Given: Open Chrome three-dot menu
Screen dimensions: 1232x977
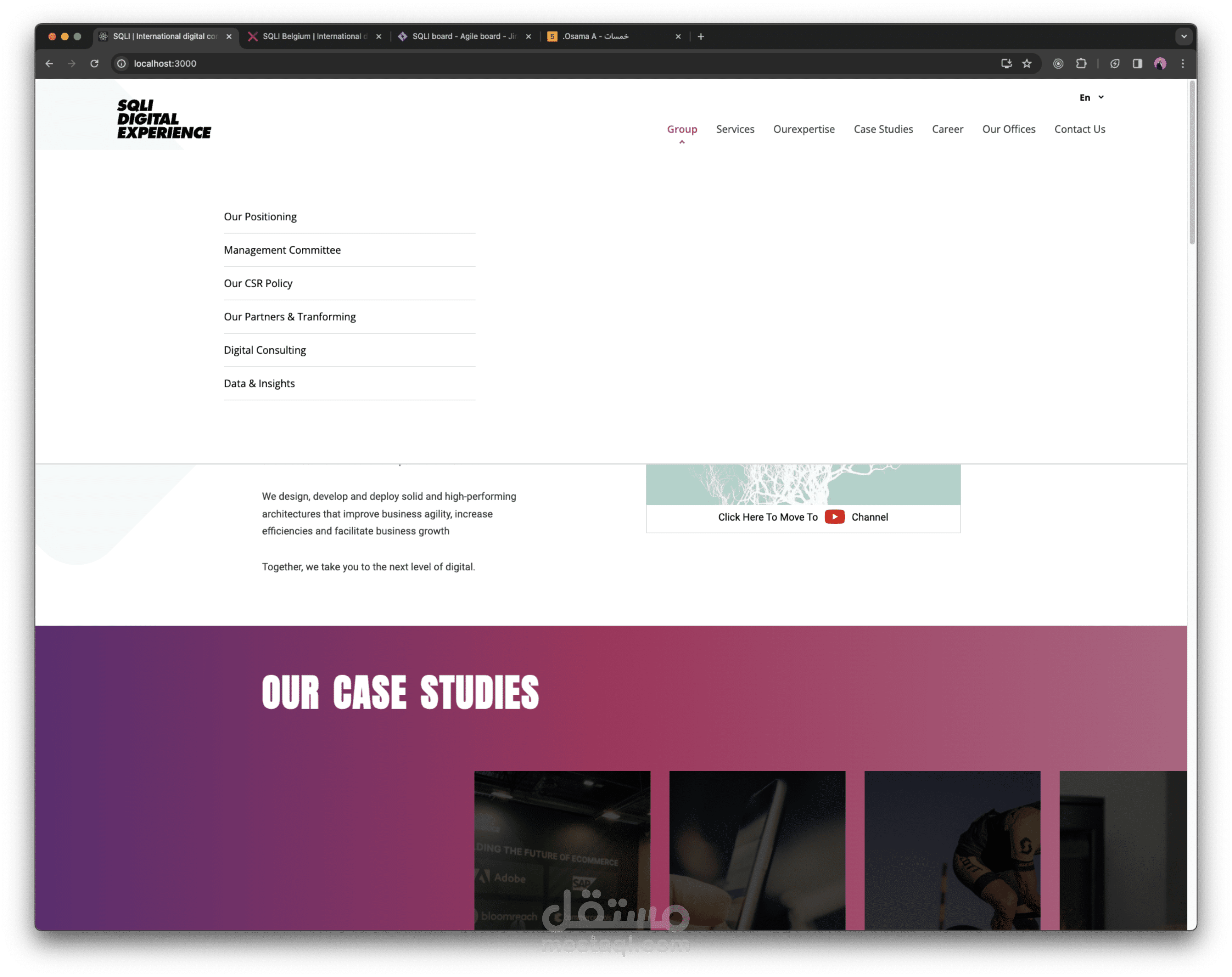Looking at the screenshot, I should 1183,64.
